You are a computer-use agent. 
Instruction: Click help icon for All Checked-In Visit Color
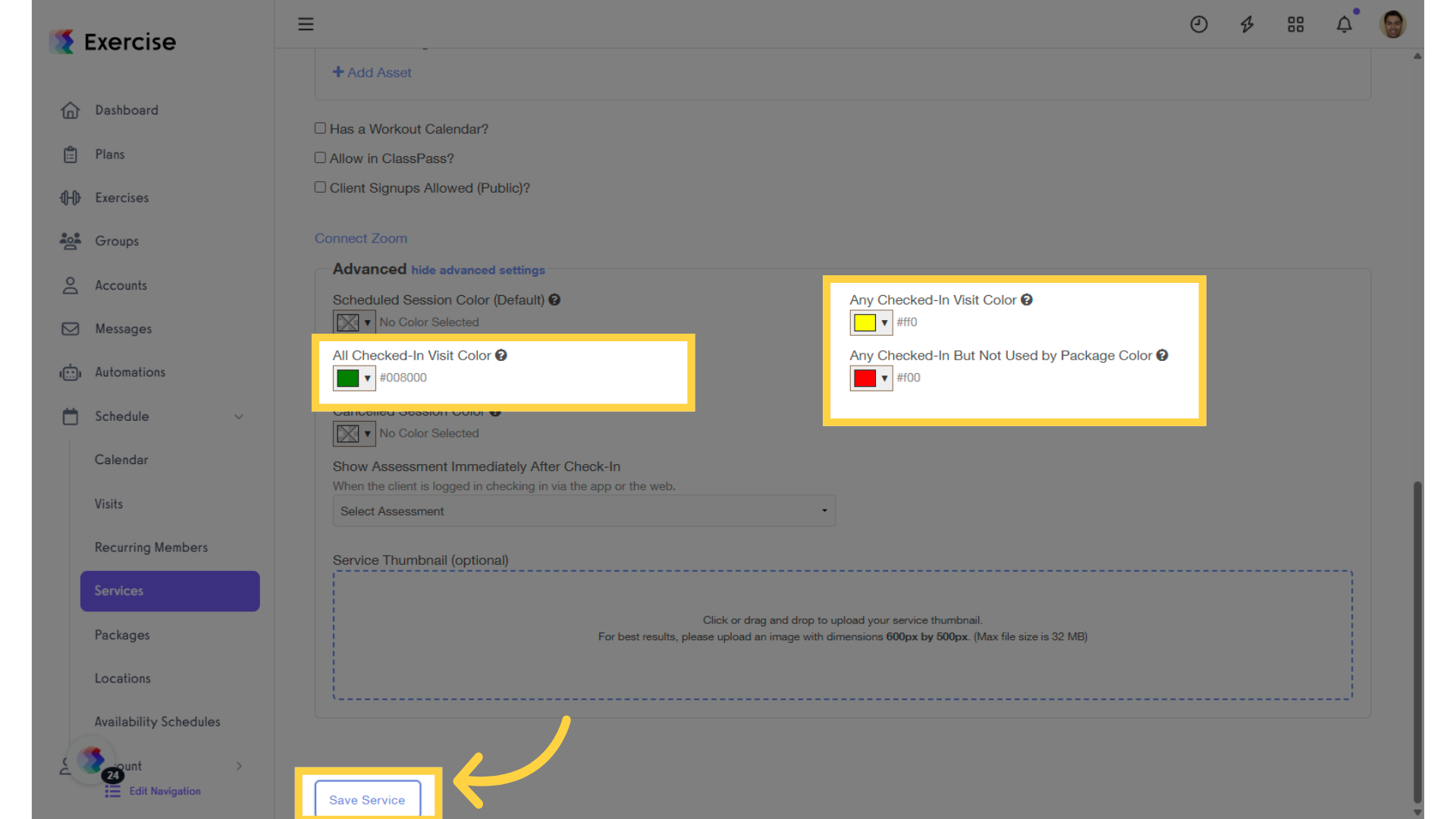click(x=501, y=355)
